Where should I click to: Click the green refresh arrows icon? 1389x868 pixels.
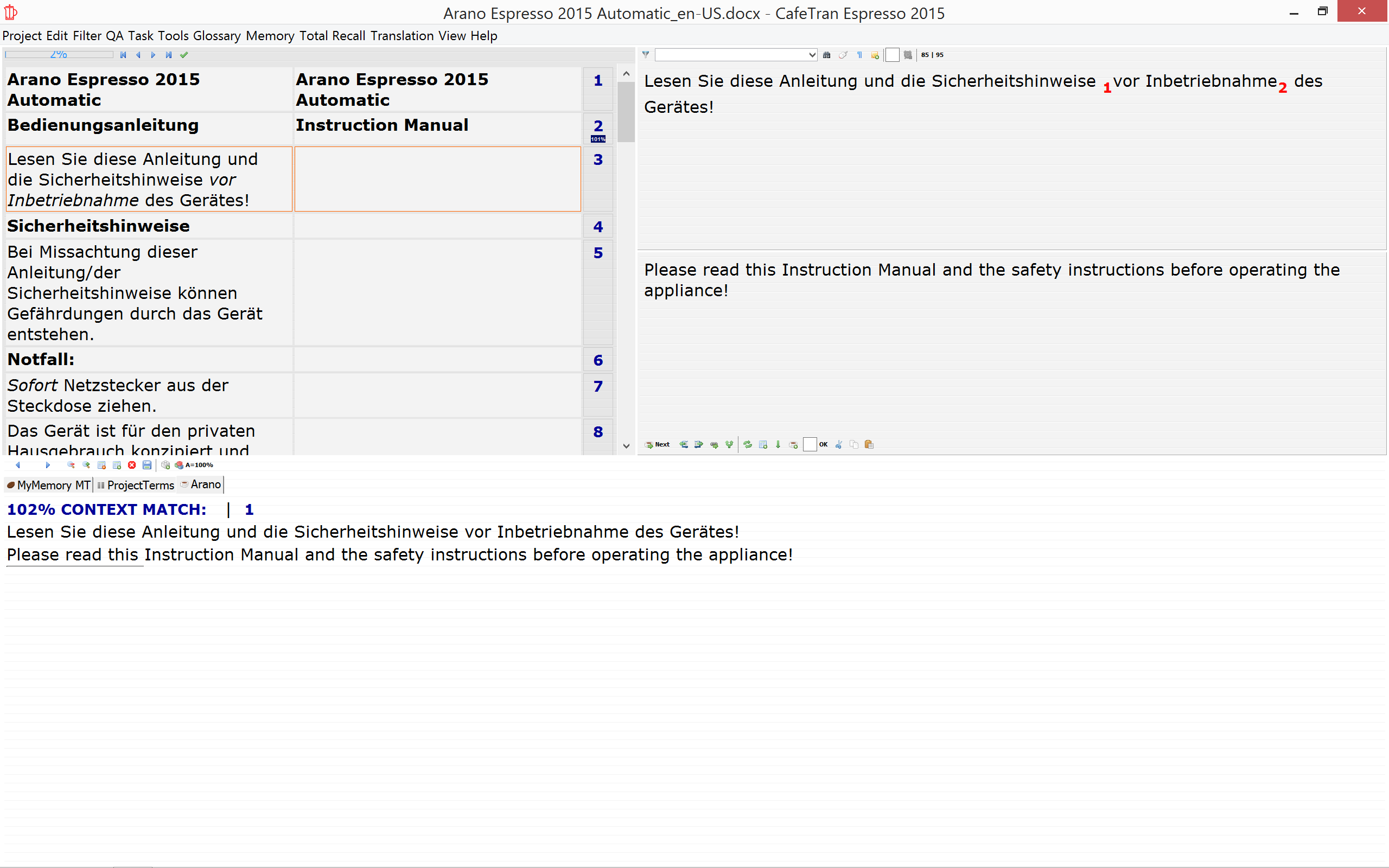click(x=747, y=444)
